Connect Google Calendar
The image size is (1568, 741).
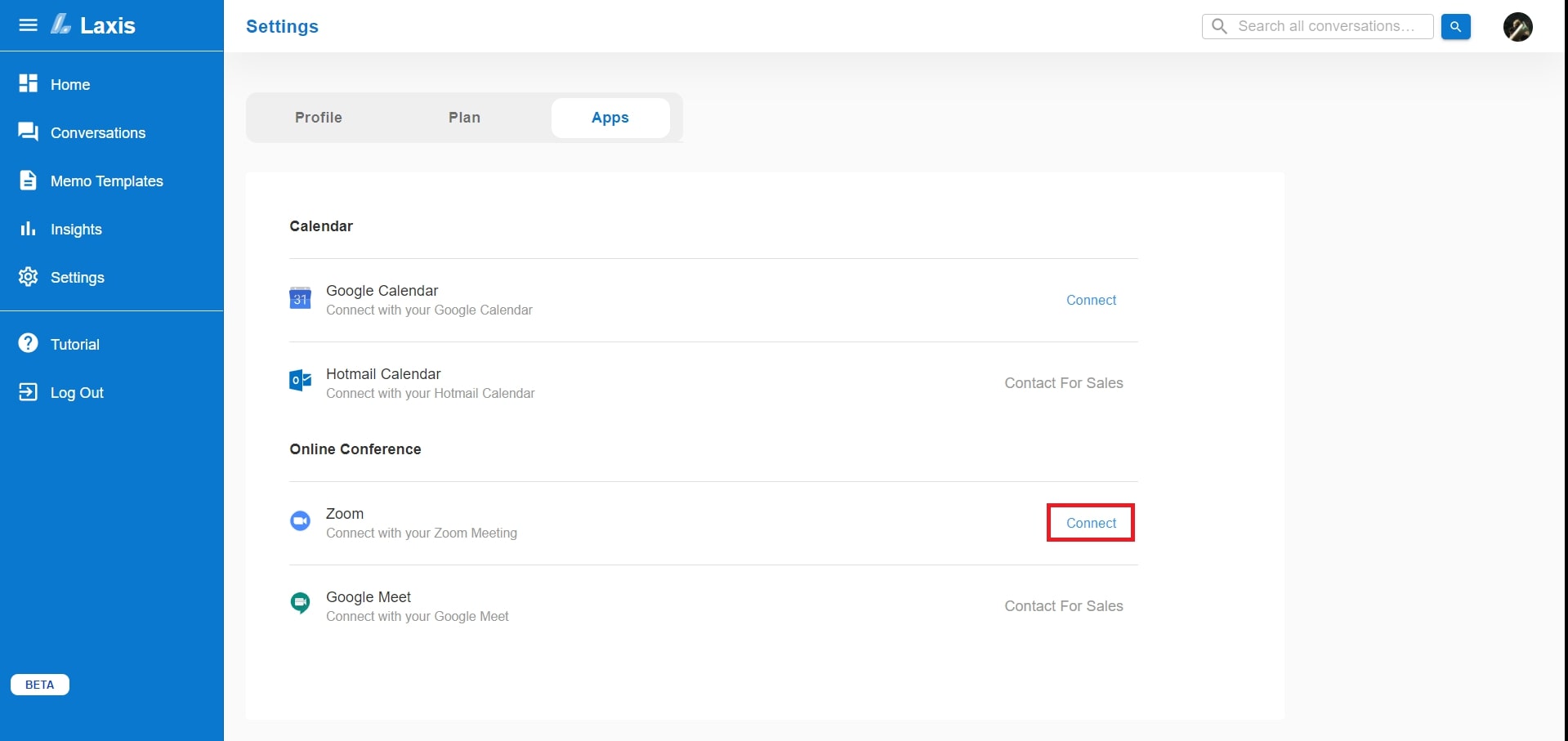click(1091, 300)
